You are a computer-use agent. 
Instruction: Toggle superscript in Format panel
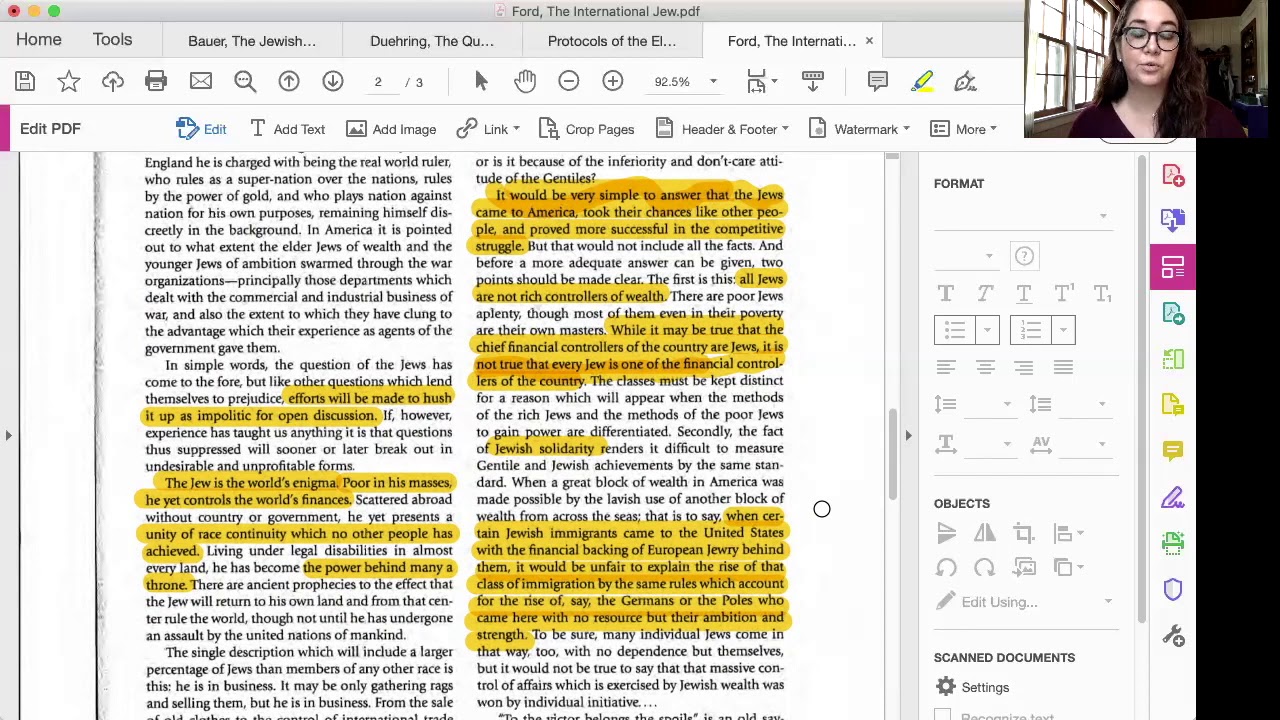pyautogui.click(x=1063, y=294)
